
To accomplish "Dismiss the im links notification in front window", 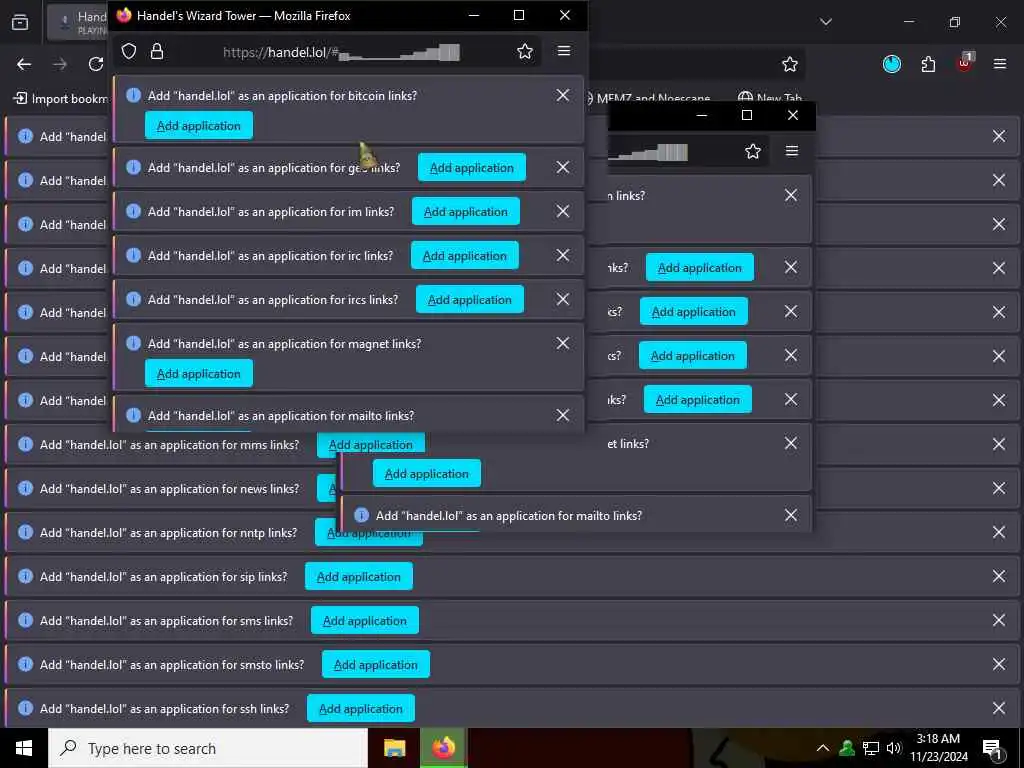I will click(x=563, y=211).
